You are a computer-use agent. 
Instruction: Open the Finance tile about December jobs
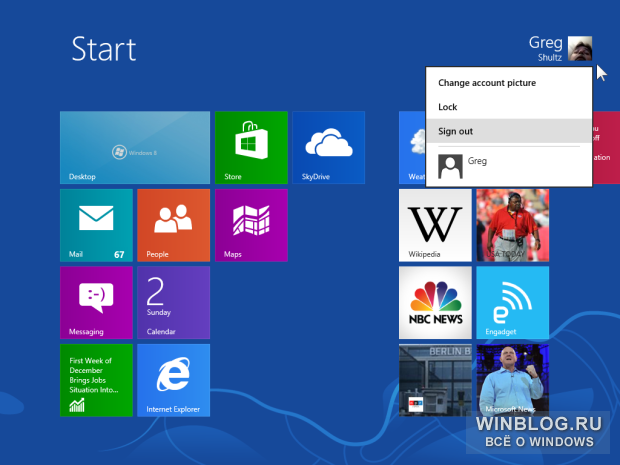coord(96,380)
